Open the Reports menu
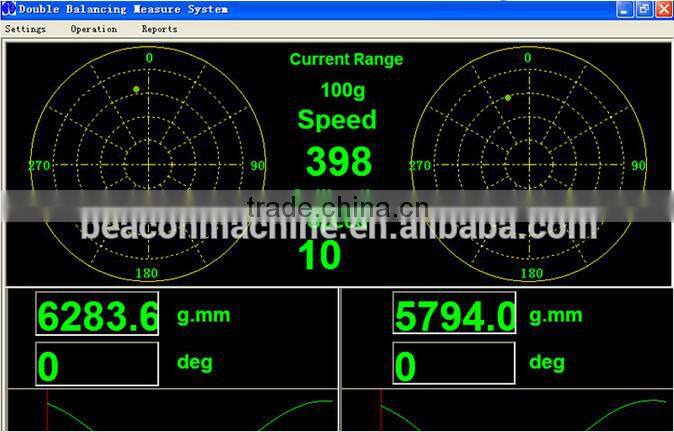Screen dimensions: 674x432 tap(159, 29)
